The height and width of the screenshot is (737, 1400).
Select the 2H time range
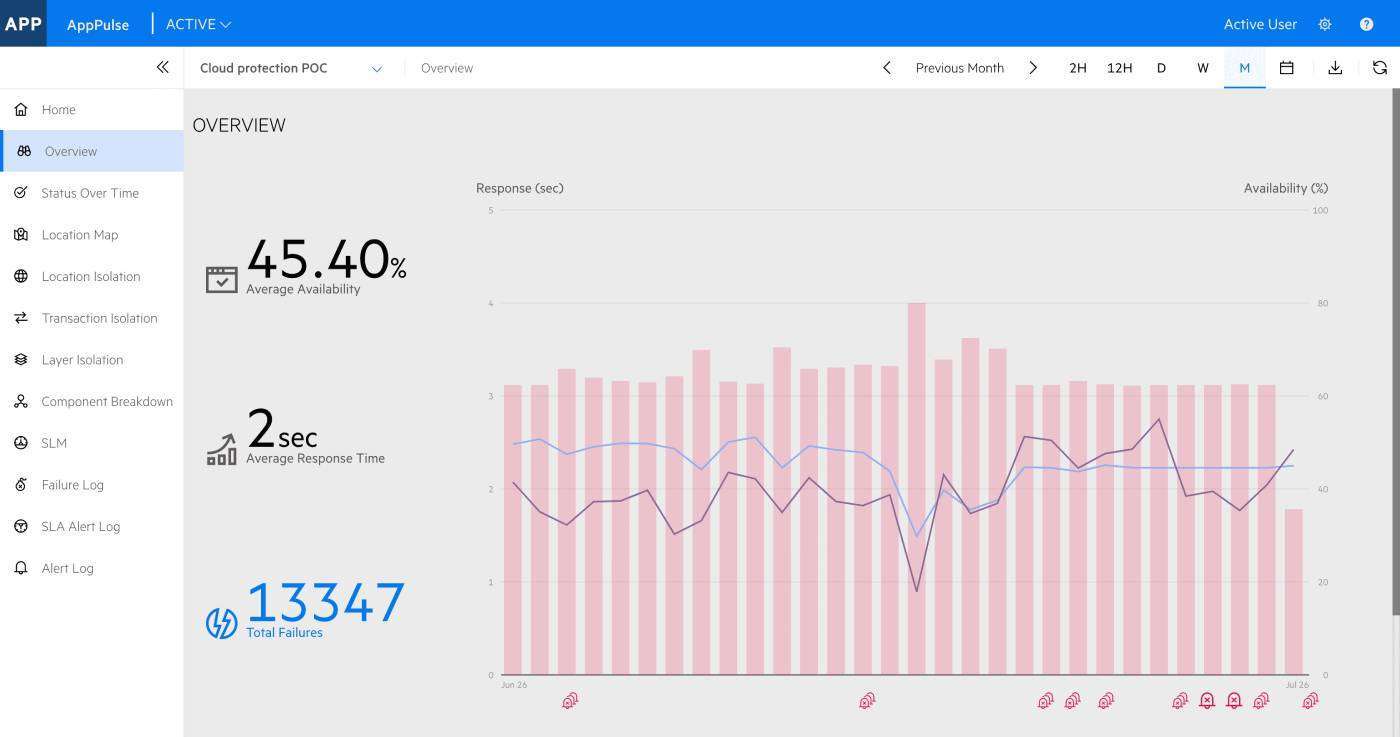[1077, 68]
